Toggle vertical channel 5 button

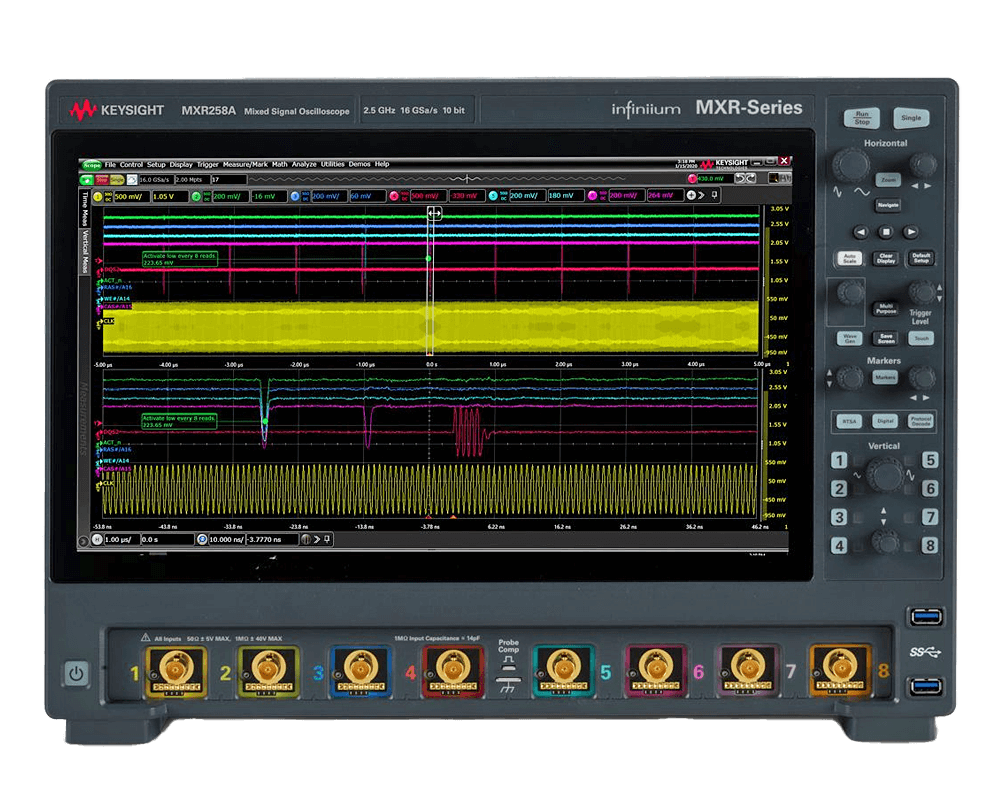point(930,461)
